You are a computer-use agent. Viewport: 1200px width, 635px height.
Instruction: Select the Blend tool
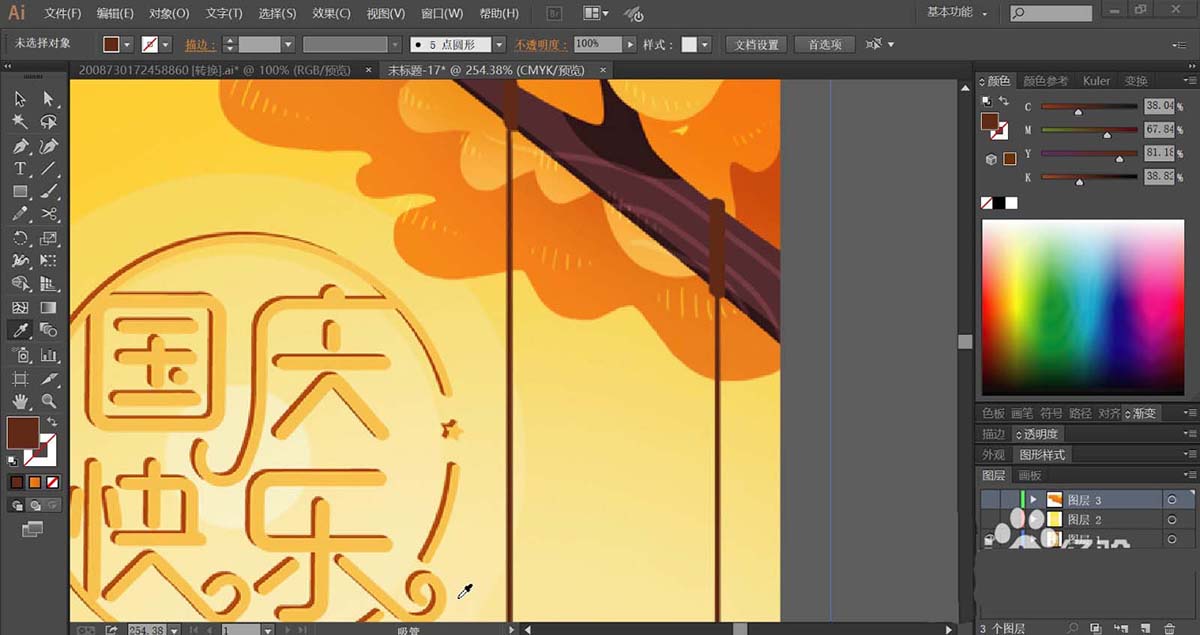pyautogui.click(x=48, y=330)
